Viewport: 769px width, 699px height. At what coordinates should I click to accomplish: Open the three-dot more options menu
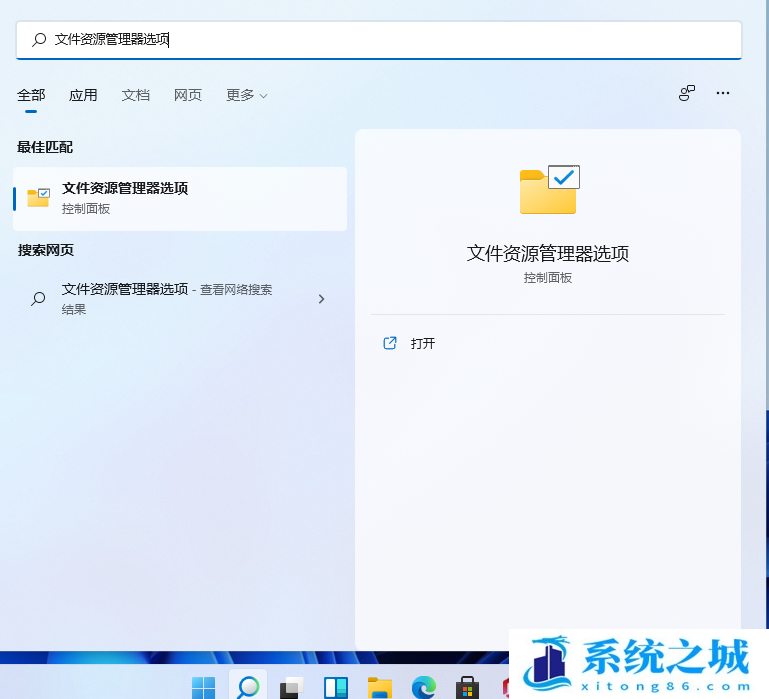pyautogui.click(x=723, y=93)
